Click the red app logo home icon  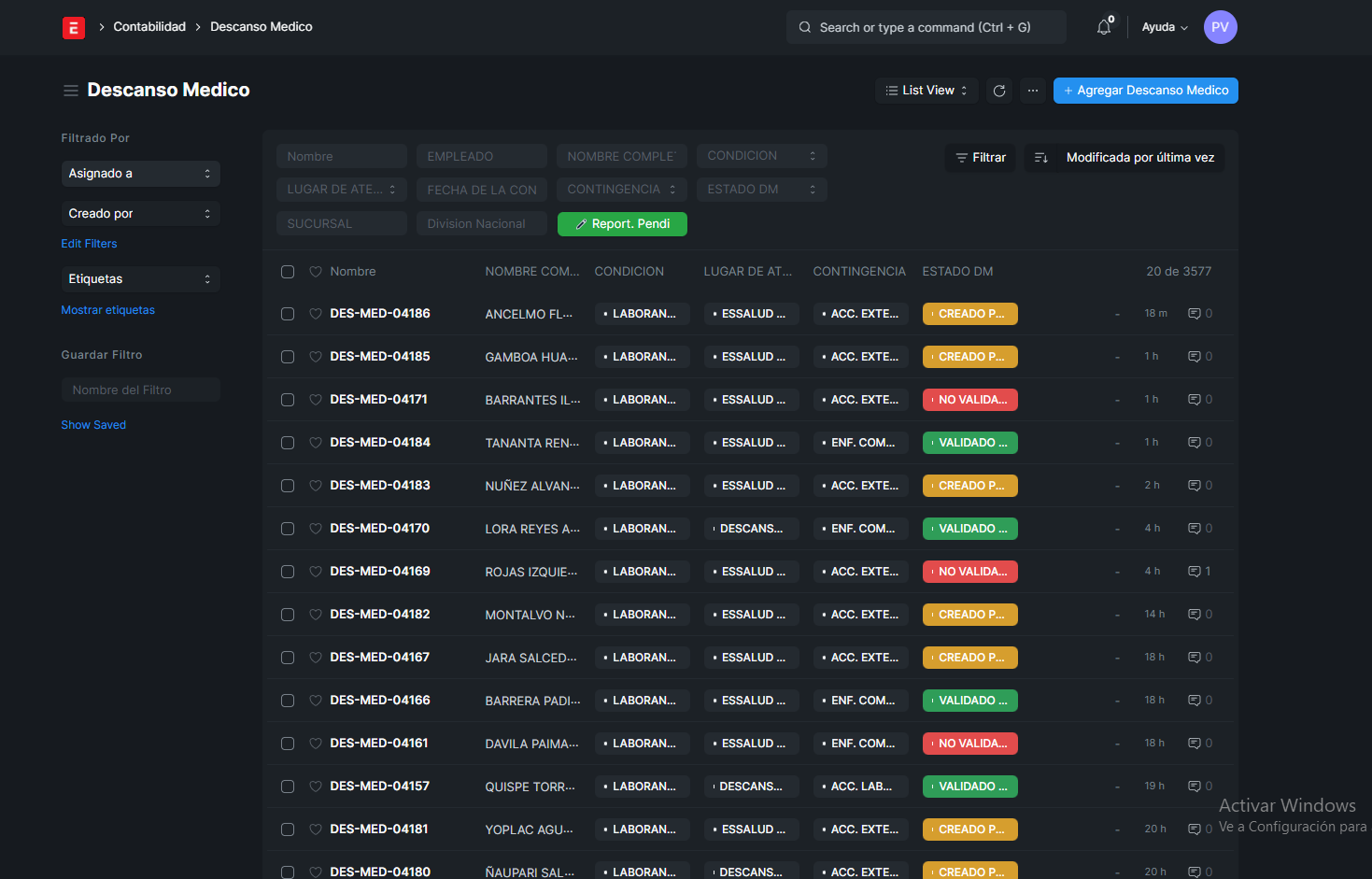[x=73, y=27]
